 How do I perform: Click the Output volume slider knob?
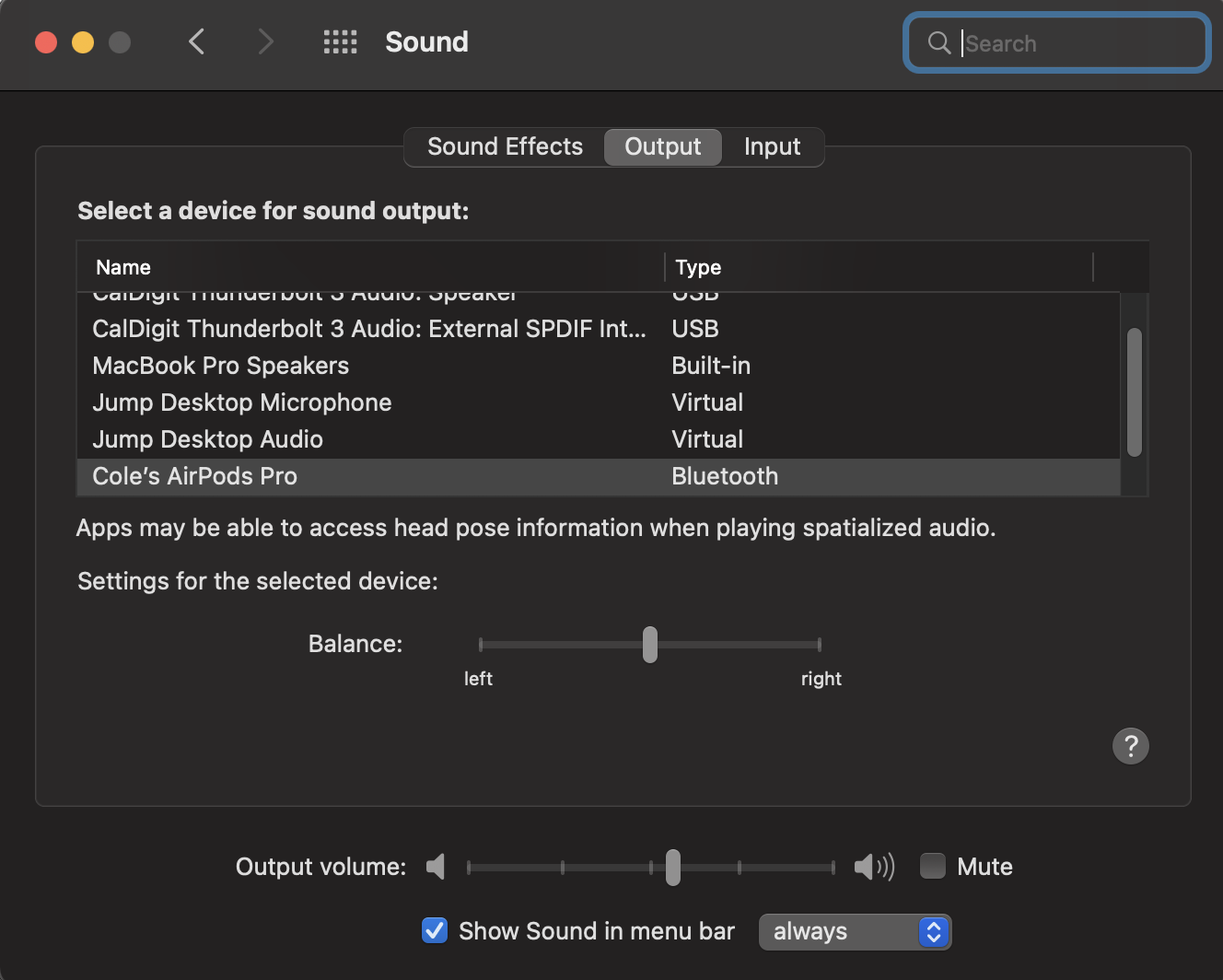click(673, 868)
